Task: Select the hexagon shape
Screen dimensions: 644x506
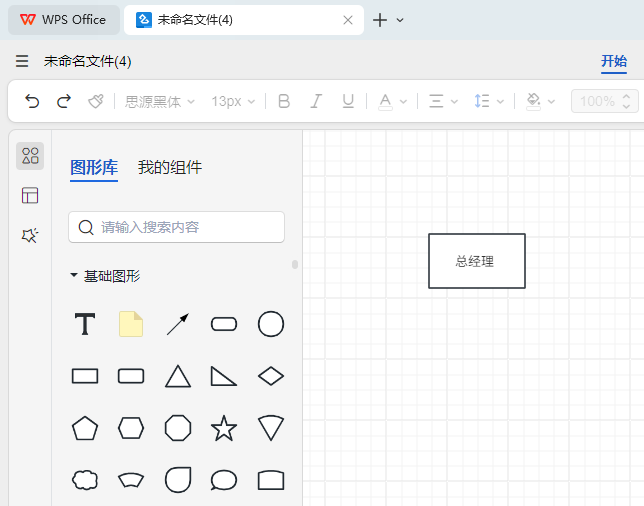Action: tap(131, 428)
